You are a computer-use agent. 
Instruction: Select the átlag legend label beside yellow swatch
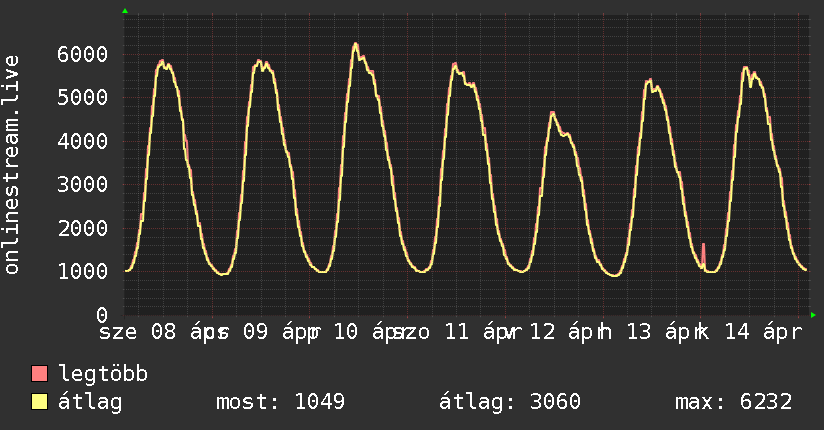point(91,402)
